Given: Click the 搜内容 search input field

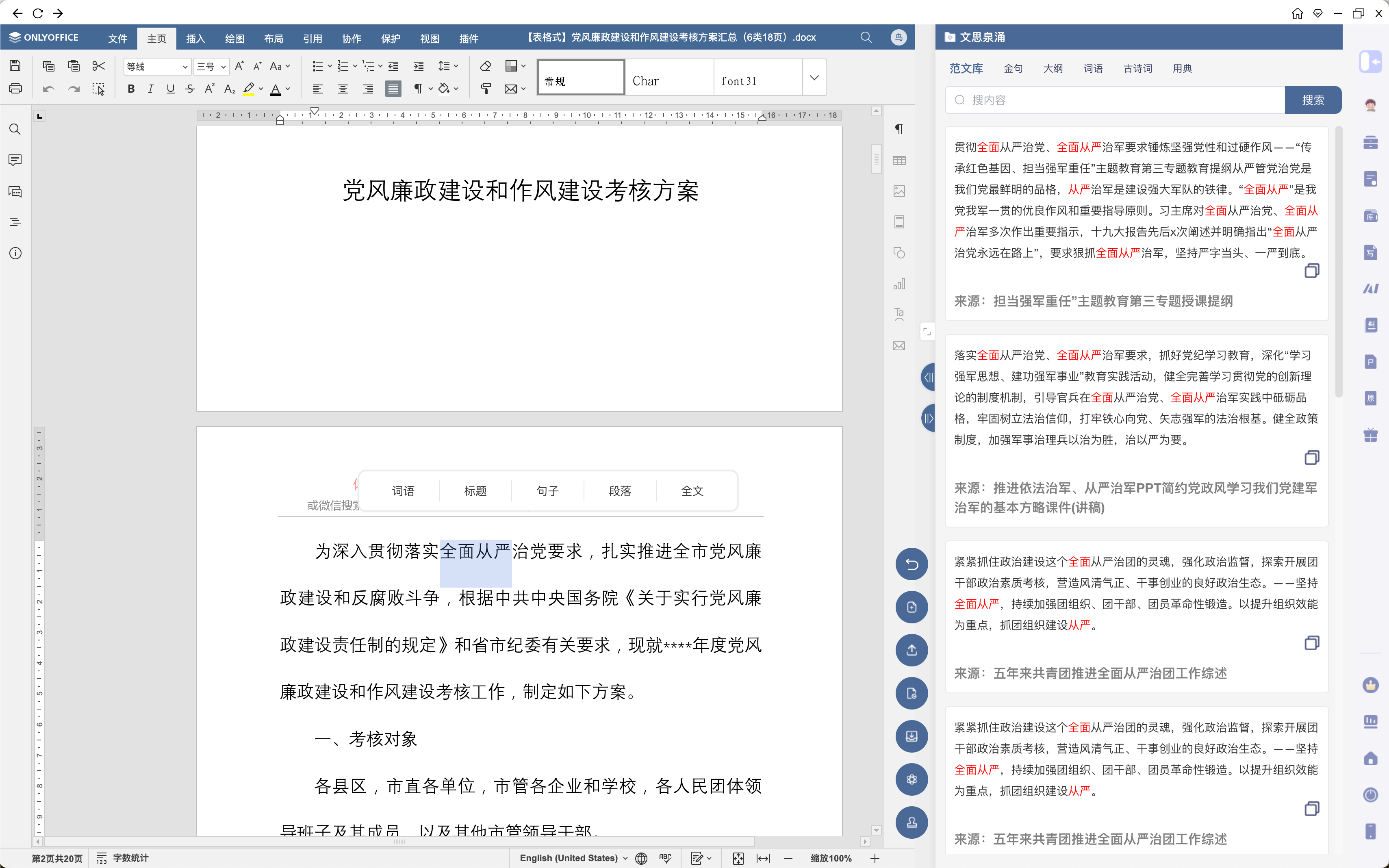Looking at the screenshot, I should tap(1115, 100).
